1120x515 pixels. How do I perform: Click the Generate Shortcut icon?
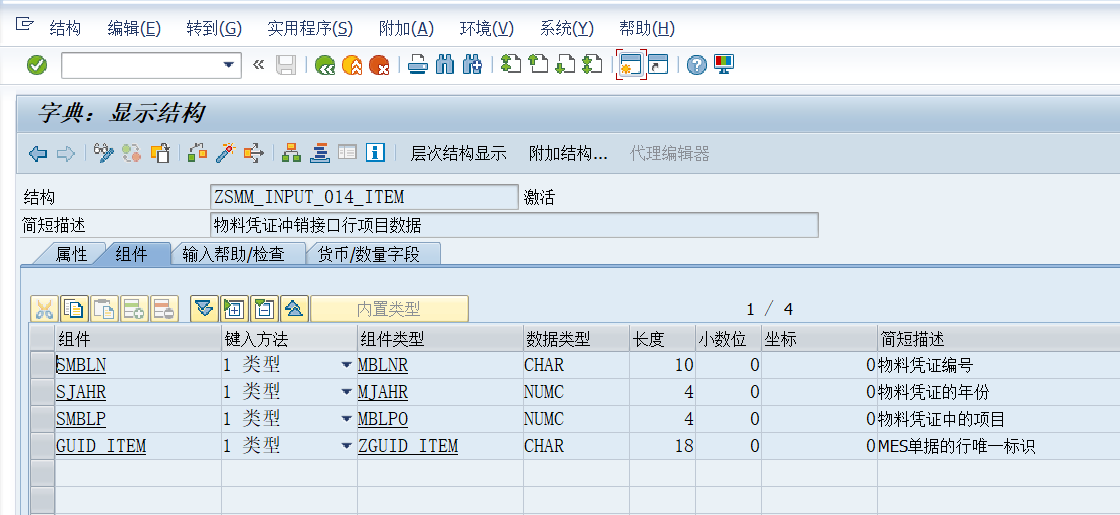tap(658, 65)
